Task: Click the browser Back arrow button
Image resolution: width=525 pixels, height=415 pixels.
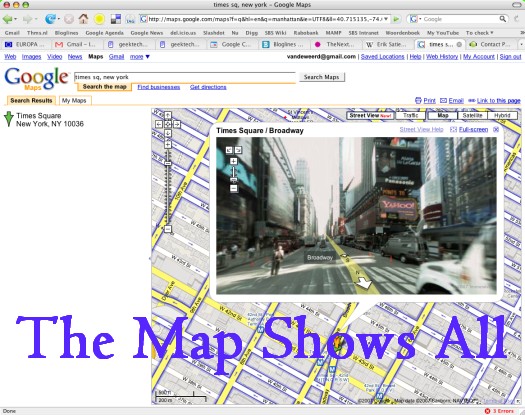Action: (8, 19)
